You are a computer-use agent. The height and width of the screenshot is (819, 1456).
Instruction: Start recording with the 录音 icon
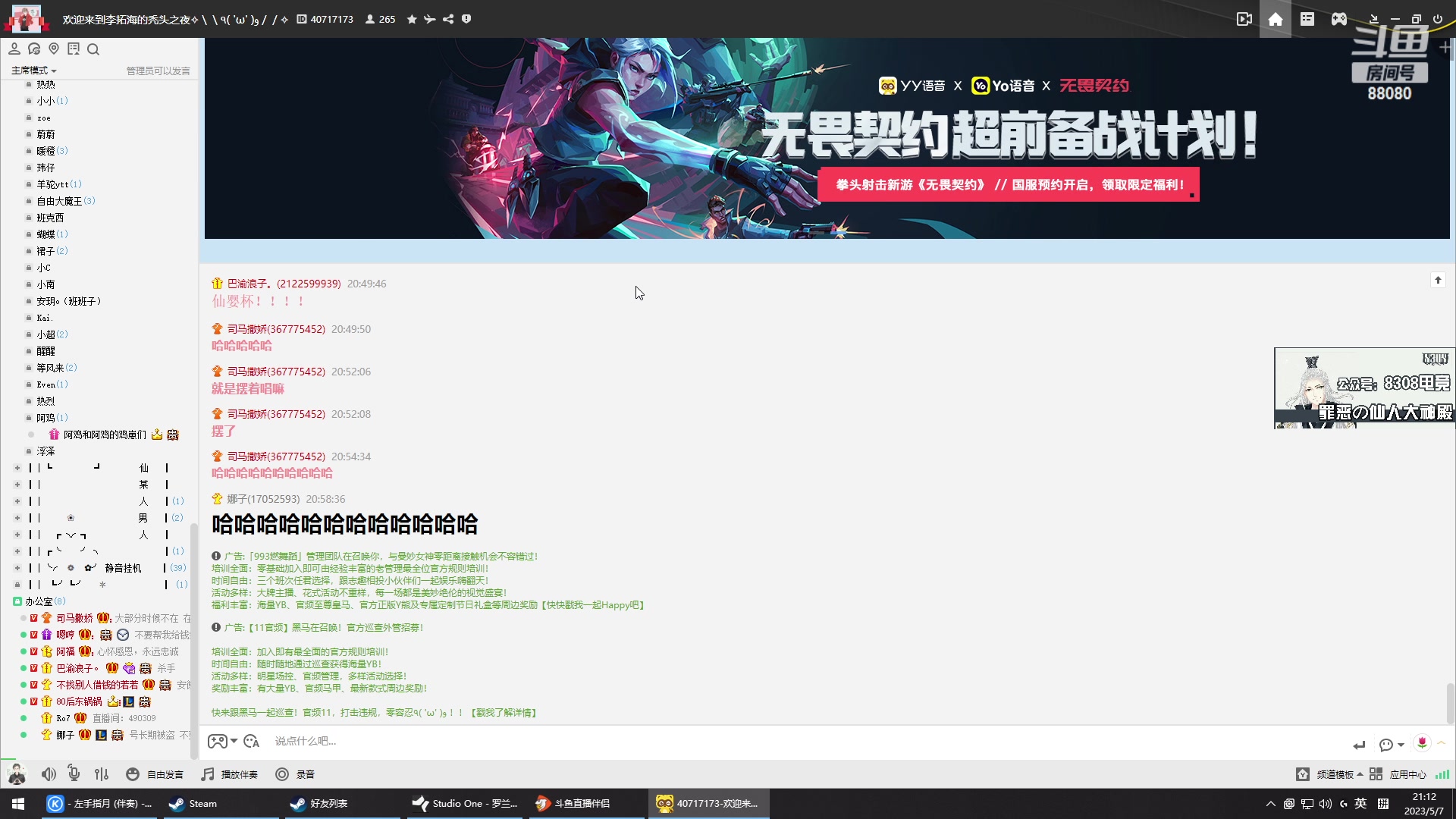tap(294, 773)
